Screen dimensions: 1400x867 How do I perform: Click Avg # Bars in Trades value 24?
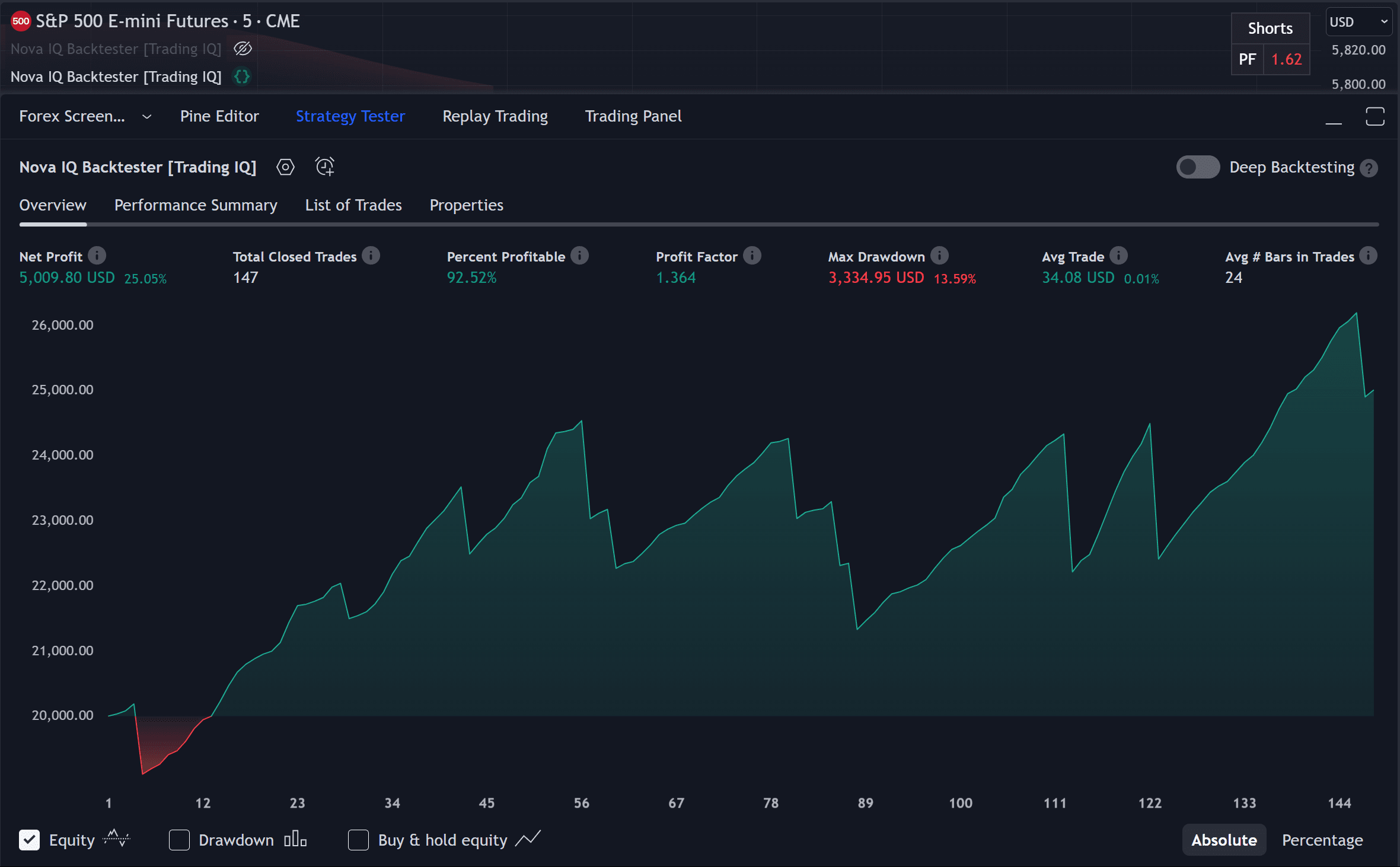click(x=1233, y=278)
